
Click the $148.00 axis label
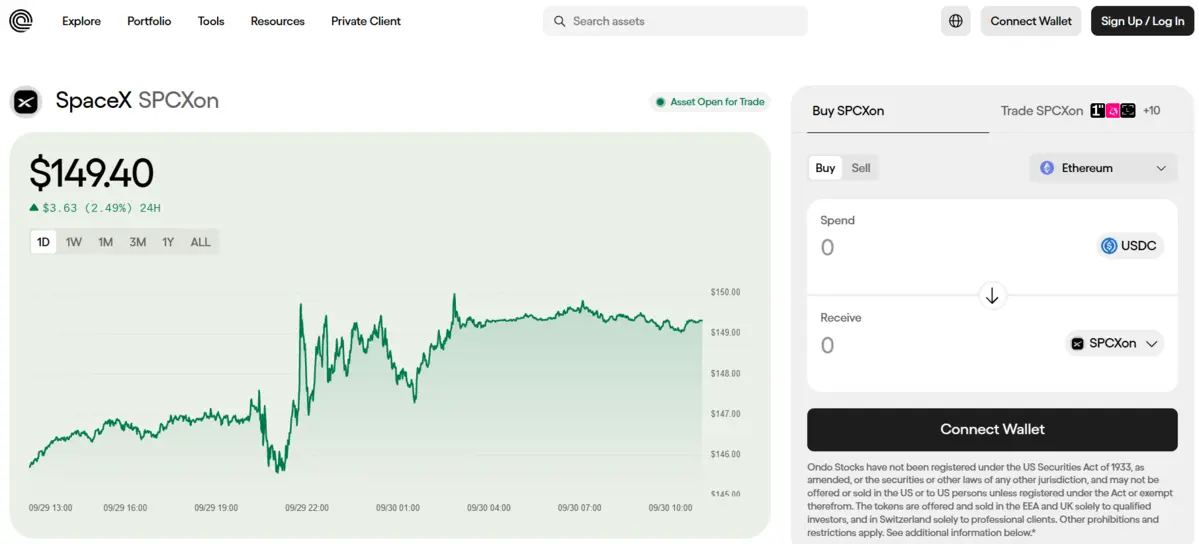point(725,373)
